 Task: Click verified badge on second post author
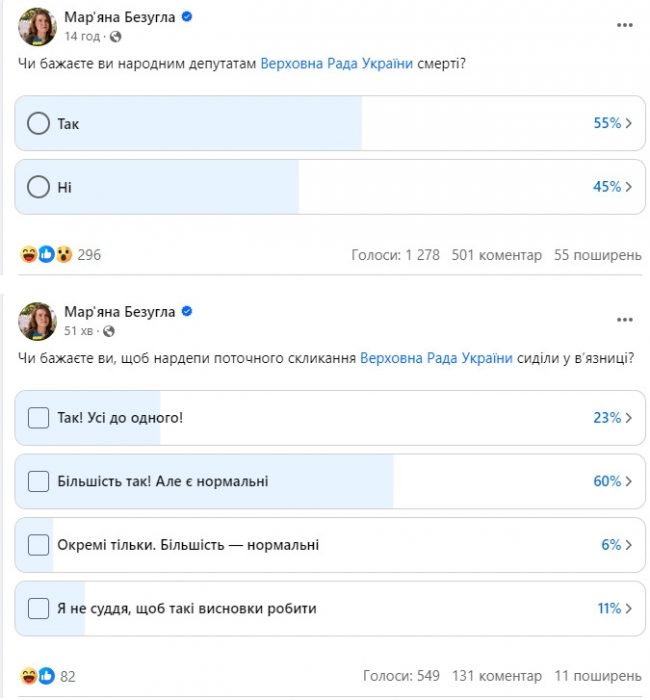tap(186, 312)
